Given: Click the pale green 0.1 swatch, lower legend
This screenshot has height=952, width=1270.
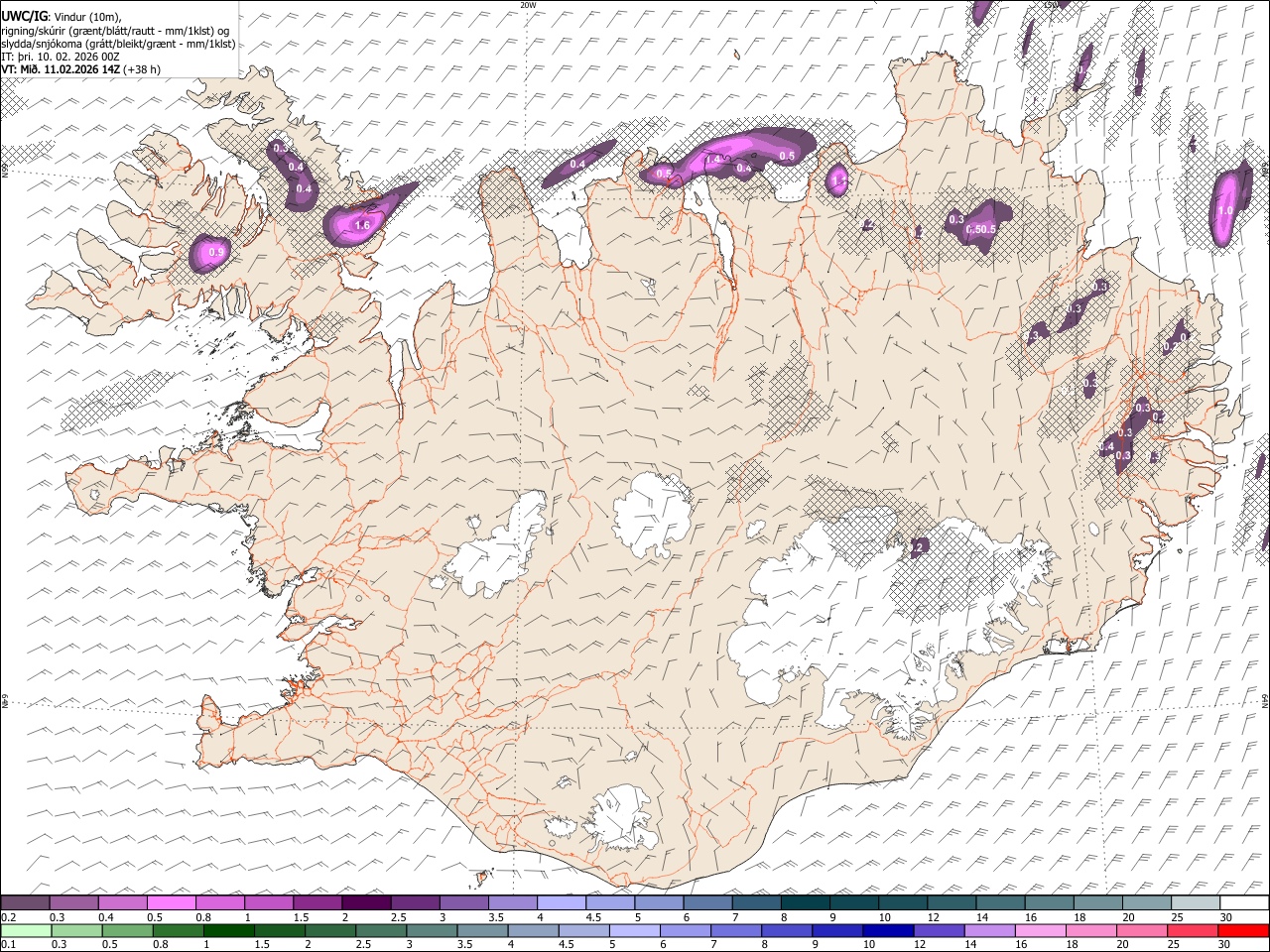Looking at the screenshot, I should coord(25,930).
